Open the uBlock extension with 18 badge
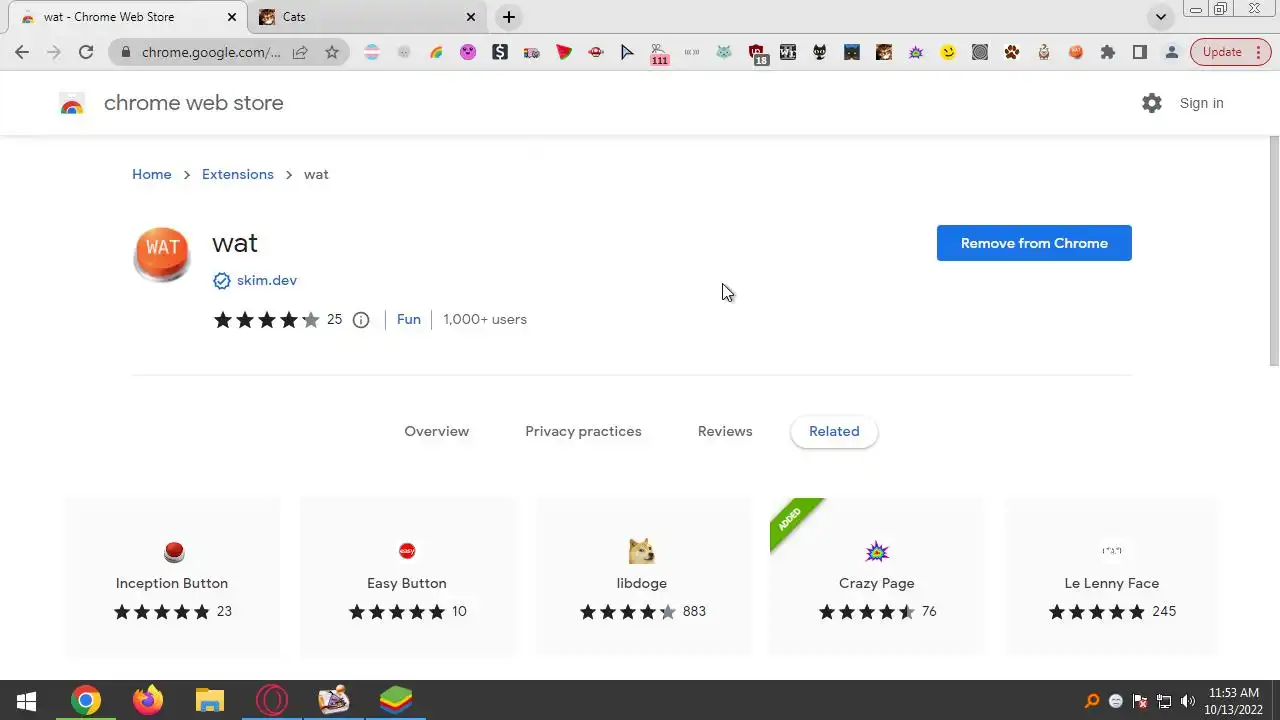Image resolution: width=1280 pixels, height=720 pixels. click(757, 54)
